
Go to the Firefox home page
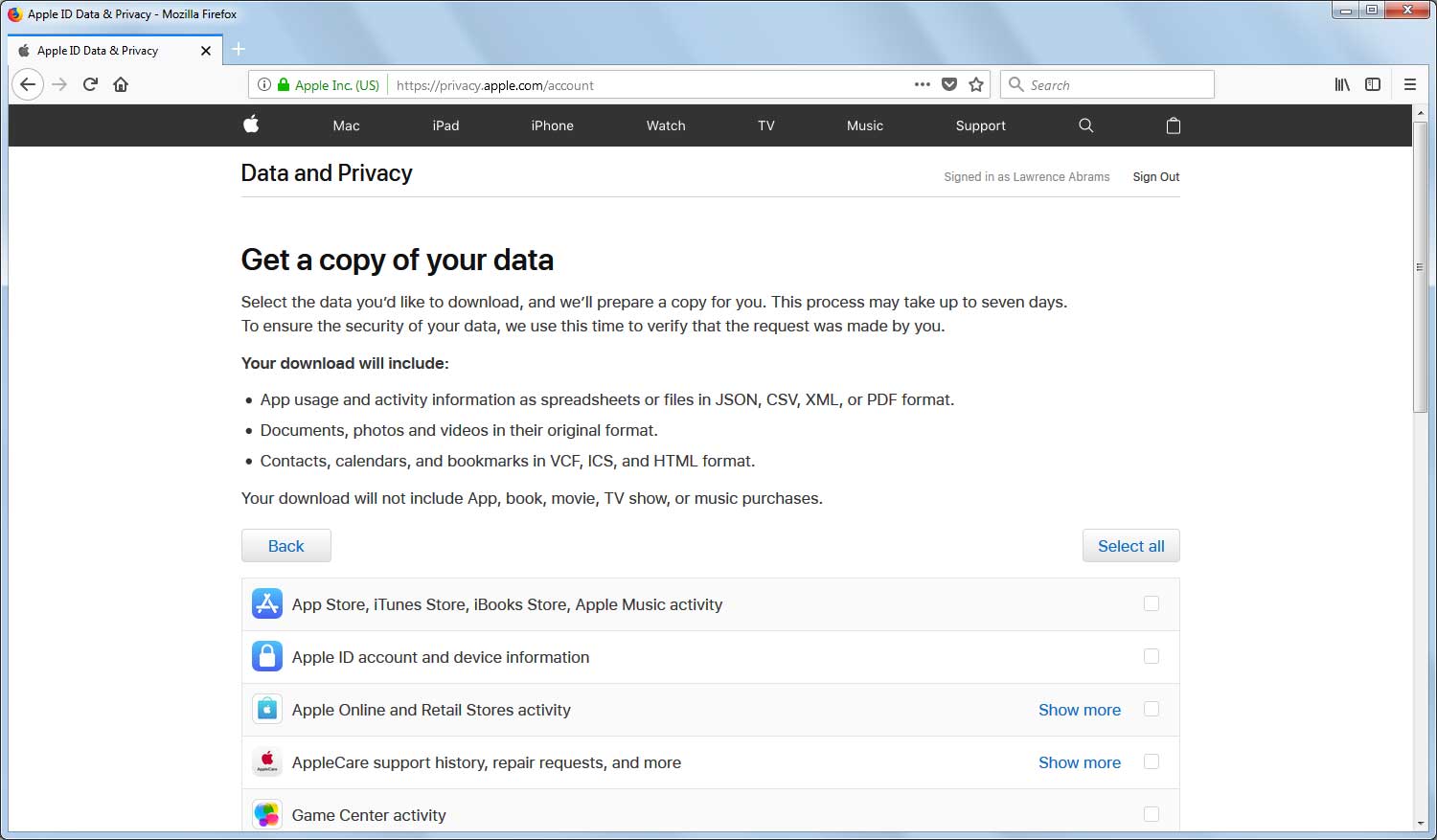121,84
